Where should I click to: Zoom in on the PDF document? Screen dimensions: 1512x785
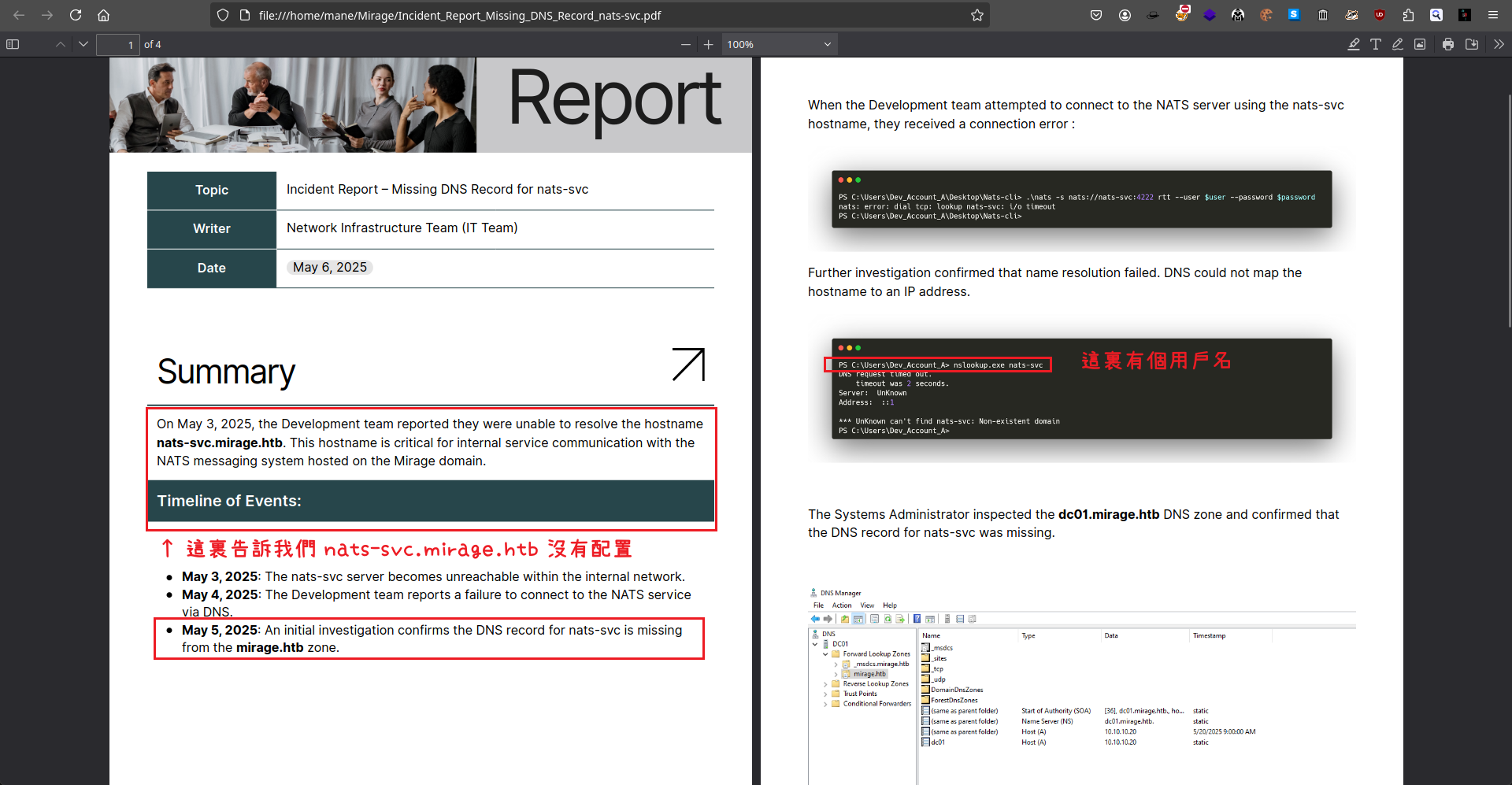[x=709, y=44]
